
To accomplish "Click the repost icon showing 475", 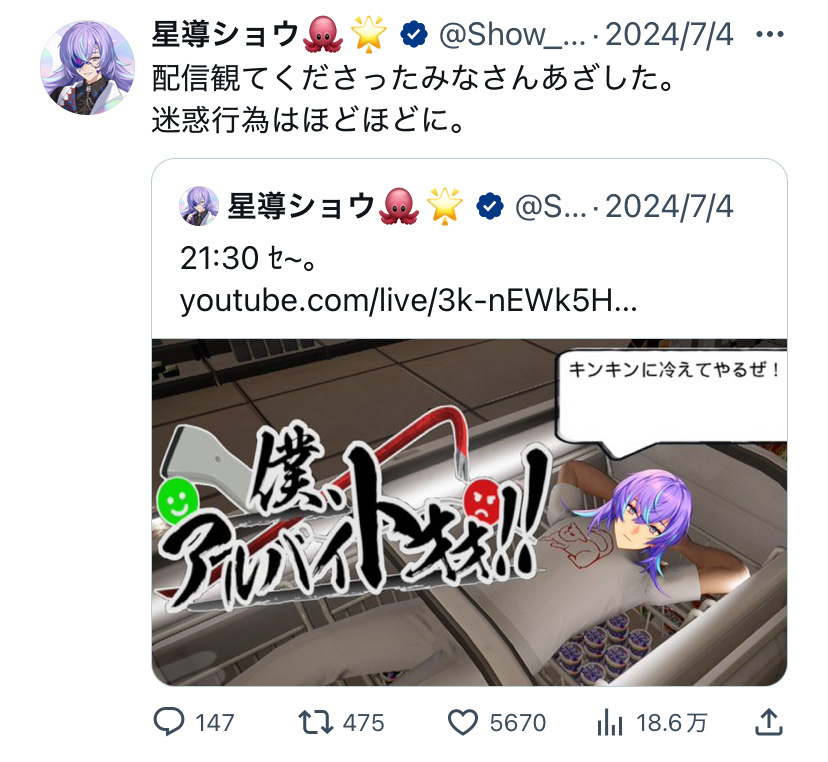I will (315, 722).
